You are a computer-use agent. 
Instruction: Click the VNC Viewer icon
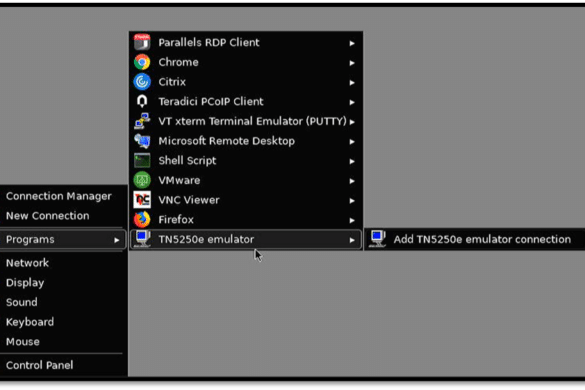[142, 200]
